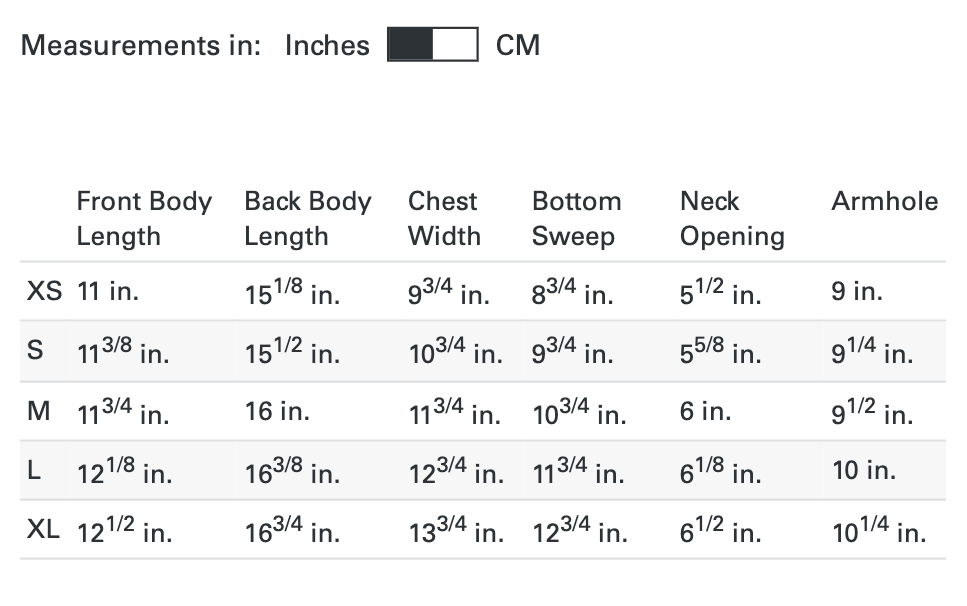
Task: Click the XS front body length 11 in. cell
Action: (107, 292)
